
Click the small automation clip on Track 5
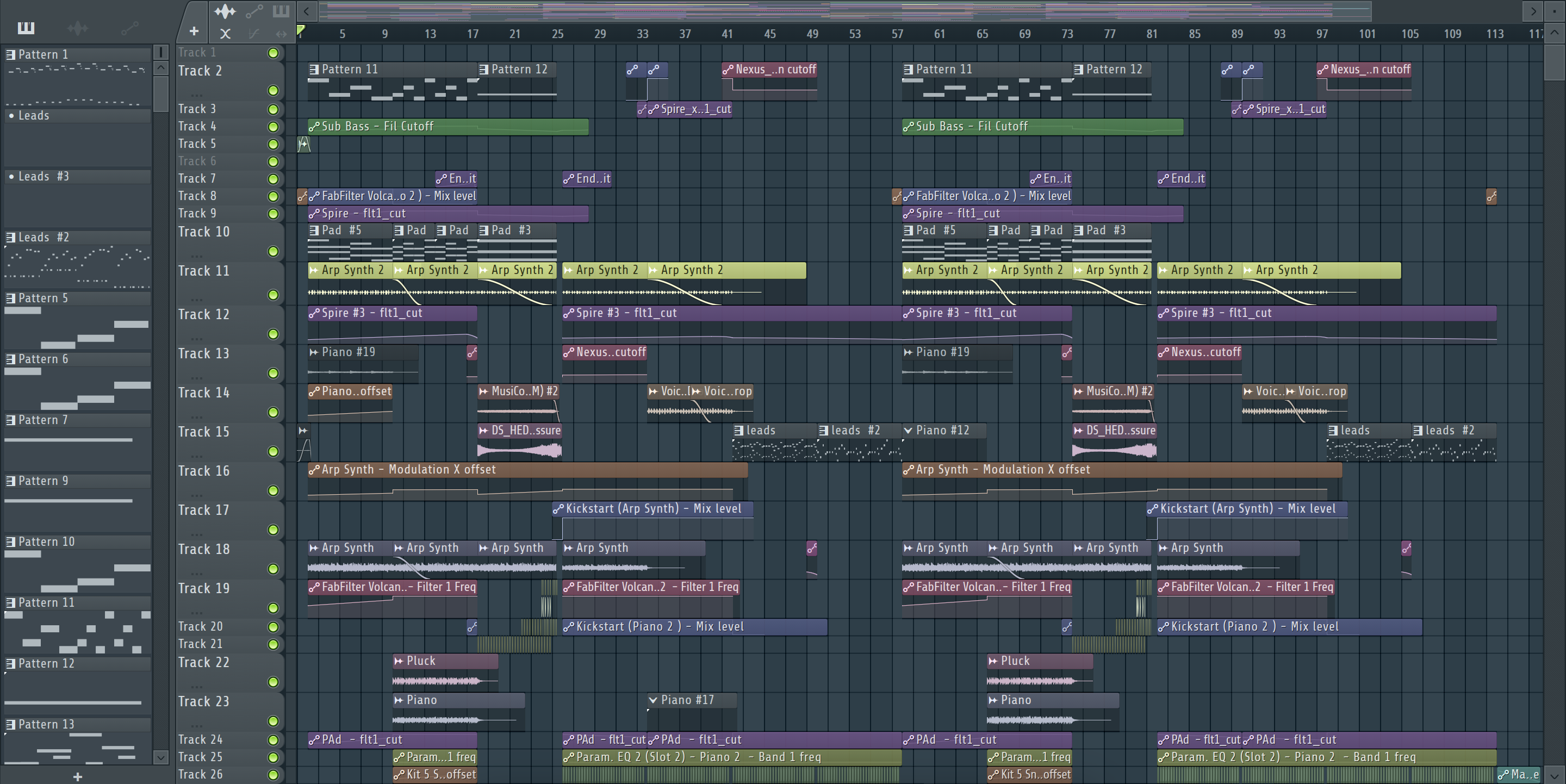pos(303,144)
